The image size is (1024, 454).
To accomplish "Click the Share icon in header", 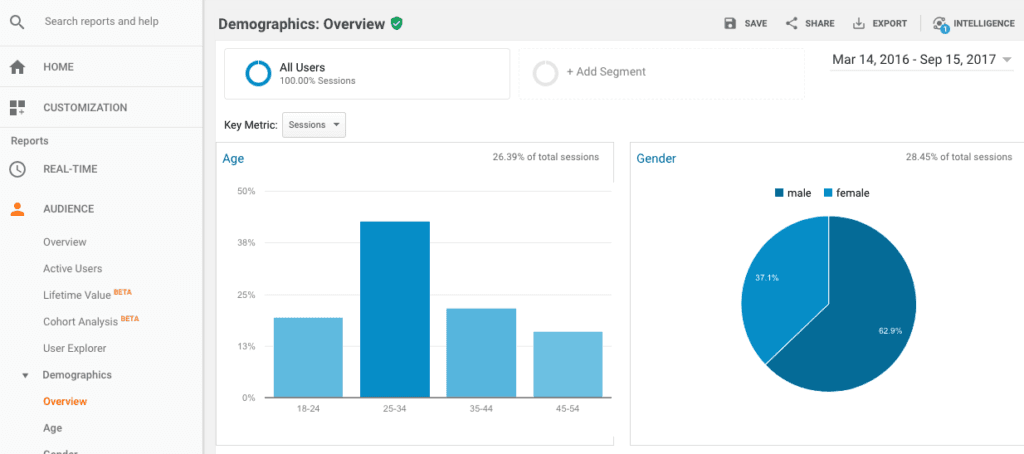I will (x=791, y=23).
